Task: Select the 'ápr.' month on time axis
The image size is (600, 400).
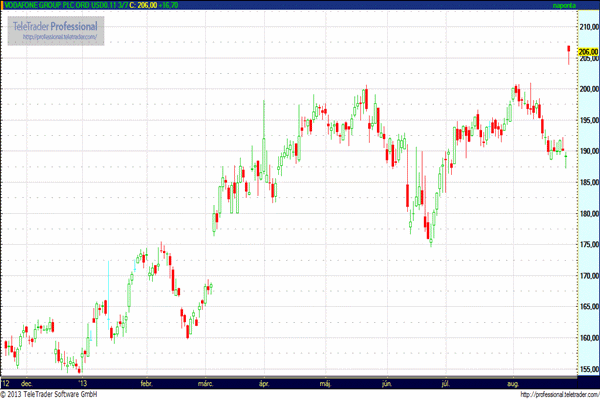Action: pyautogui.click(x=265, y=382)
